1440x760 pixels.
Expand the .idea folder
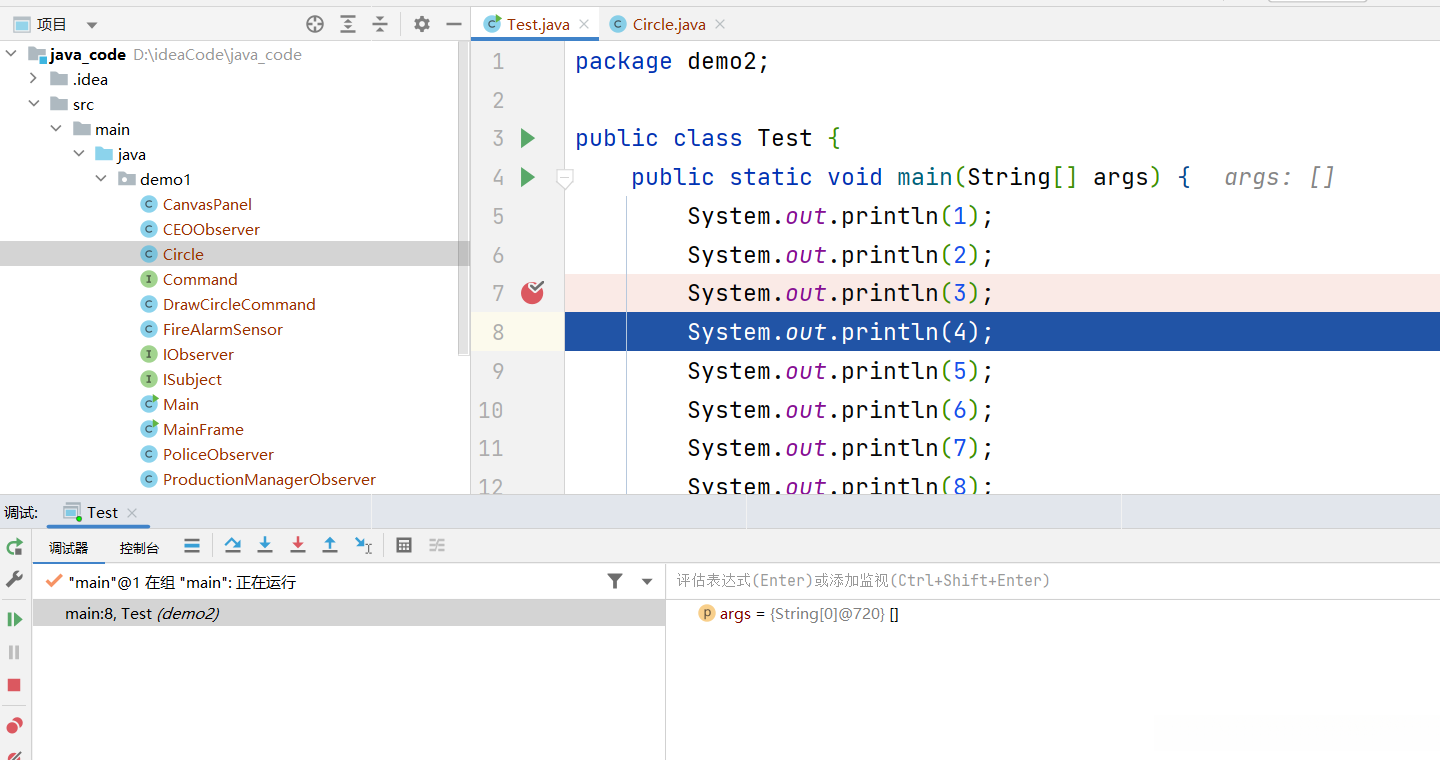(34, 79)
